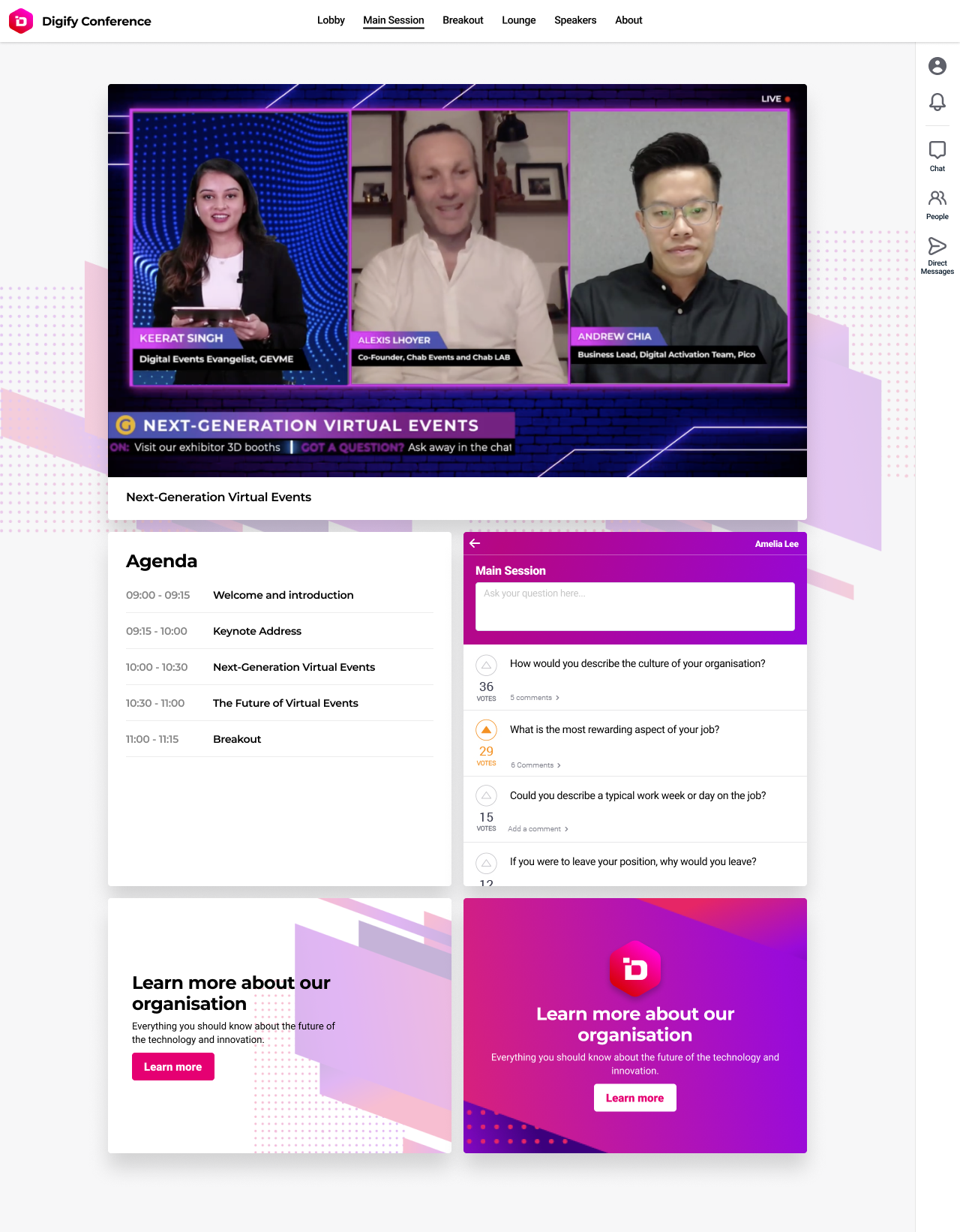Click the 09:00 - 09:15 time slot
The image size is (960, 1232).
[x=158, y=595]
